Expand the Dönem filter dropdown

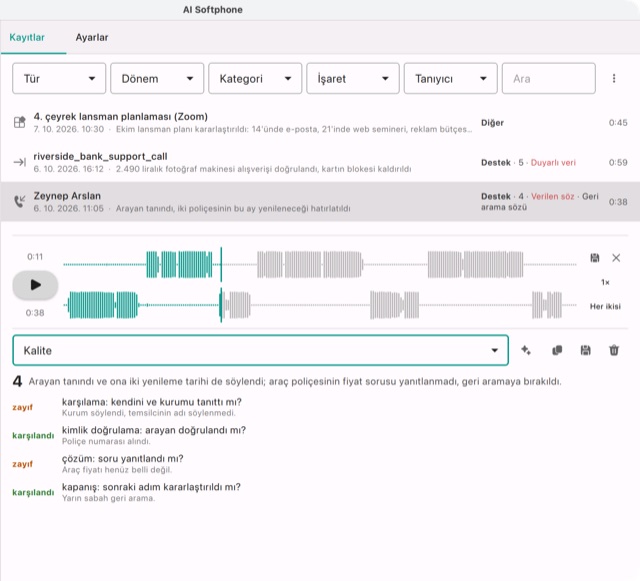[x=157, y=78]
